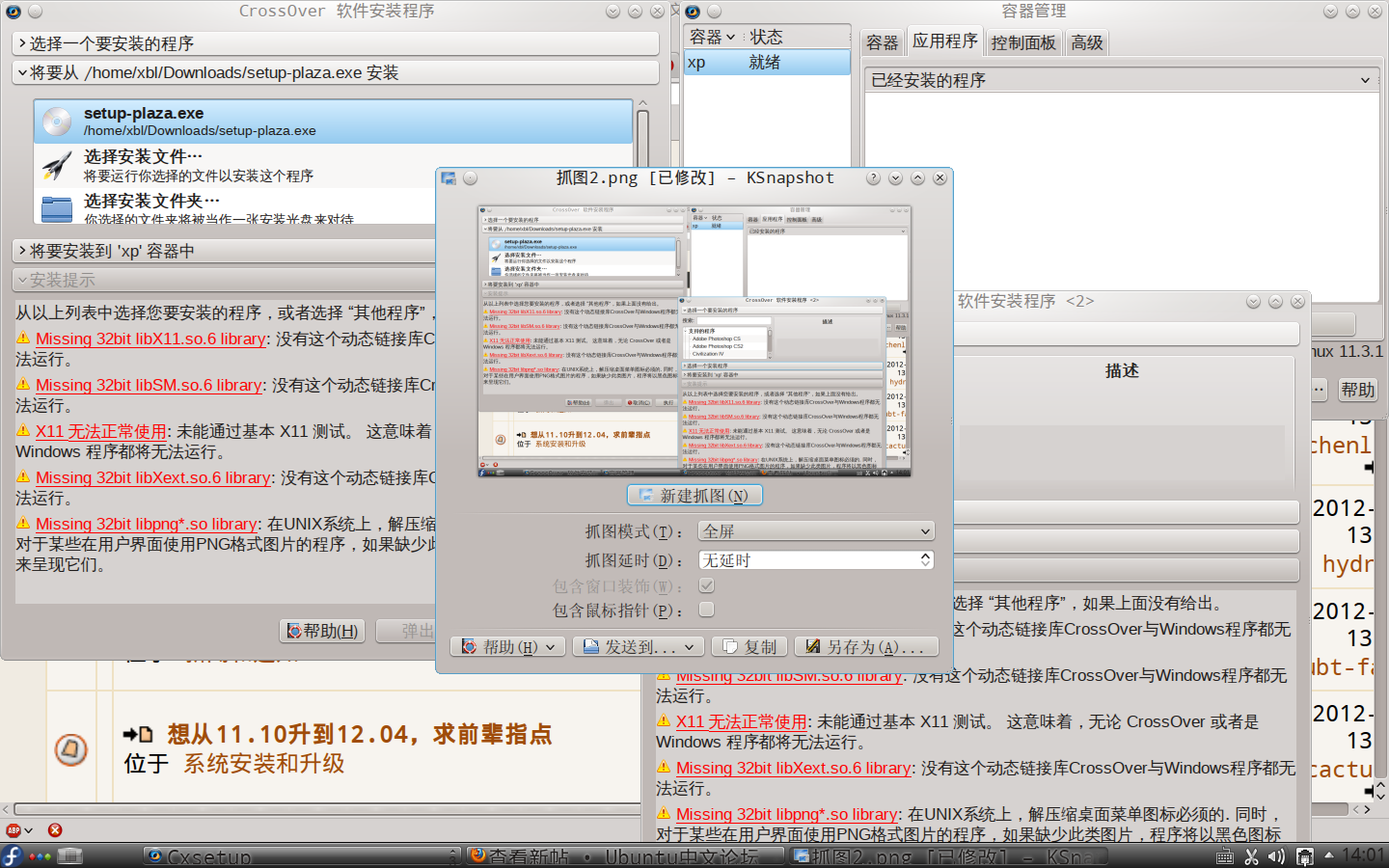Click the clock in the system tray
This screenshot has height=868, width=1389.
[1363, 855]
